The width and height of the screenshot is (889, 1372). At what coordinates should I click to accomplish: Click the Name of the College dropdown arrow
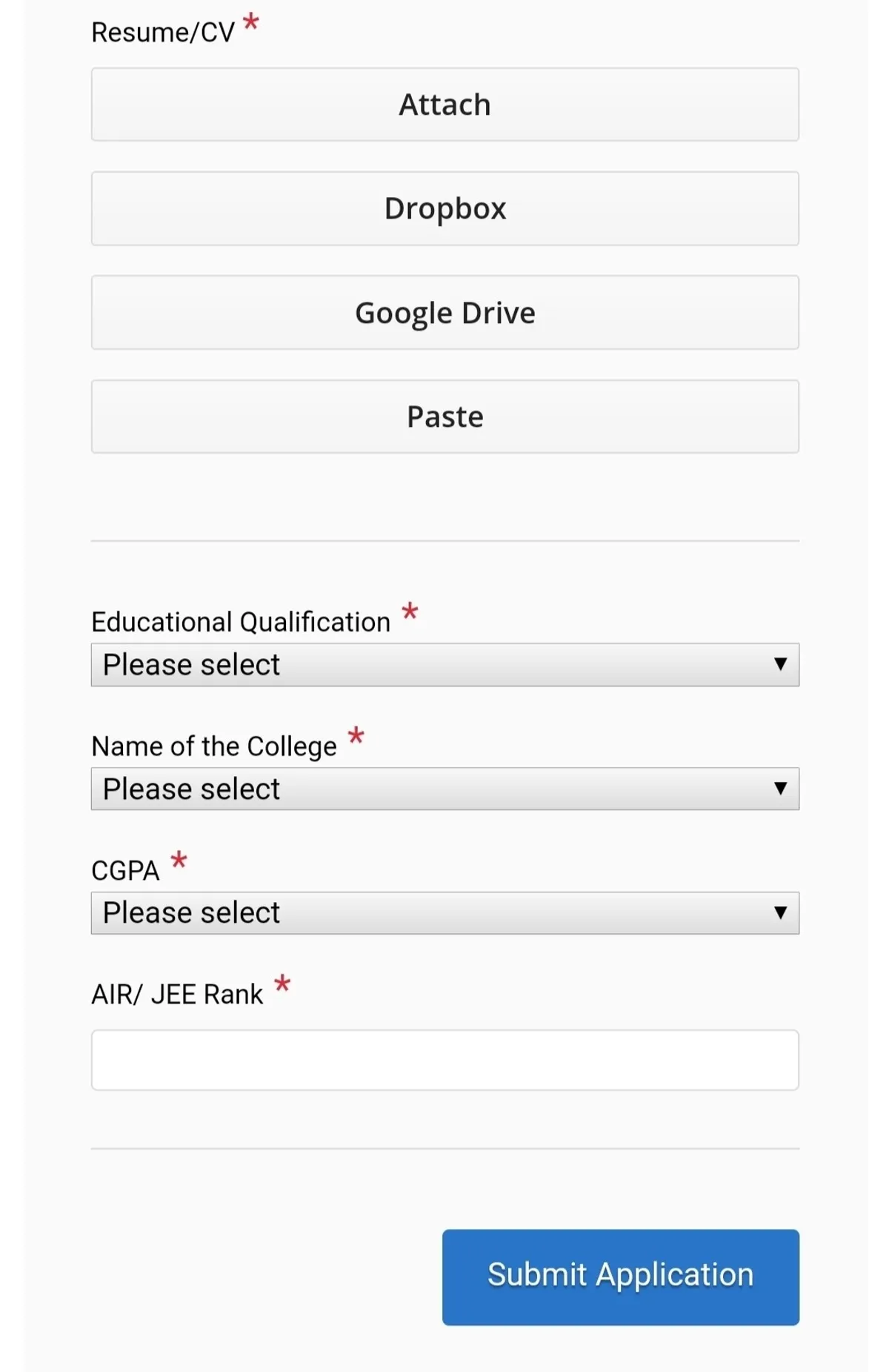pyautogui.click(x=780, y=788)
